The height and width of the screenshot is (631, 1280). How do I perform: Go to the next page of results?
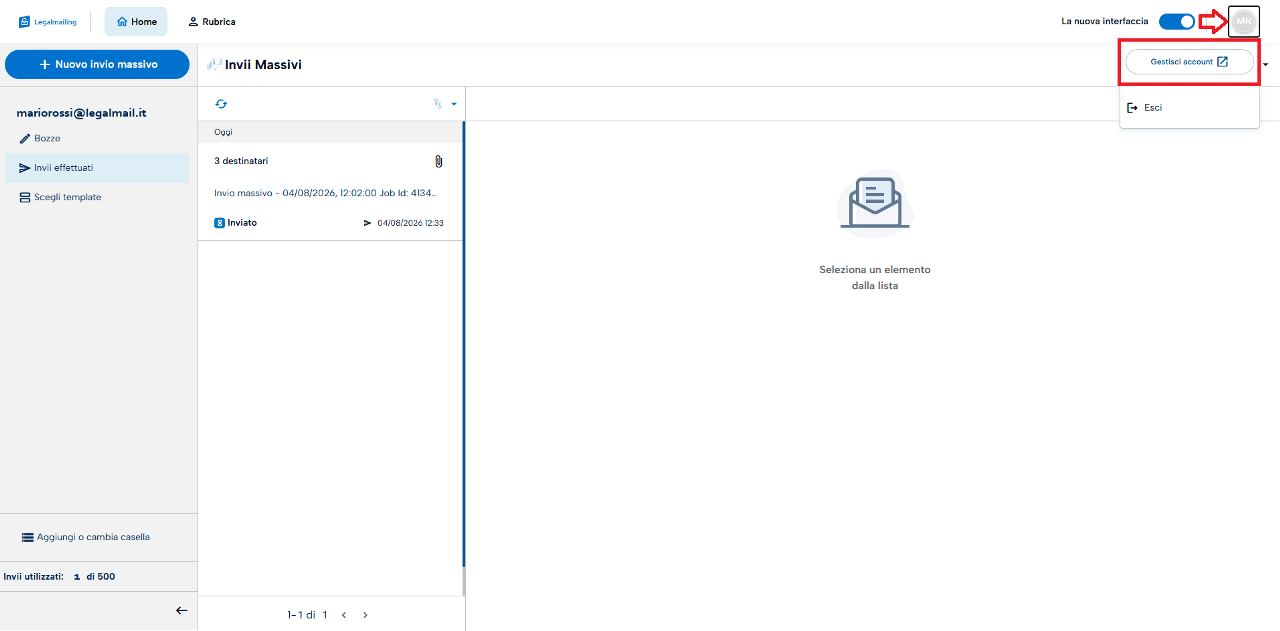(365, 615)
